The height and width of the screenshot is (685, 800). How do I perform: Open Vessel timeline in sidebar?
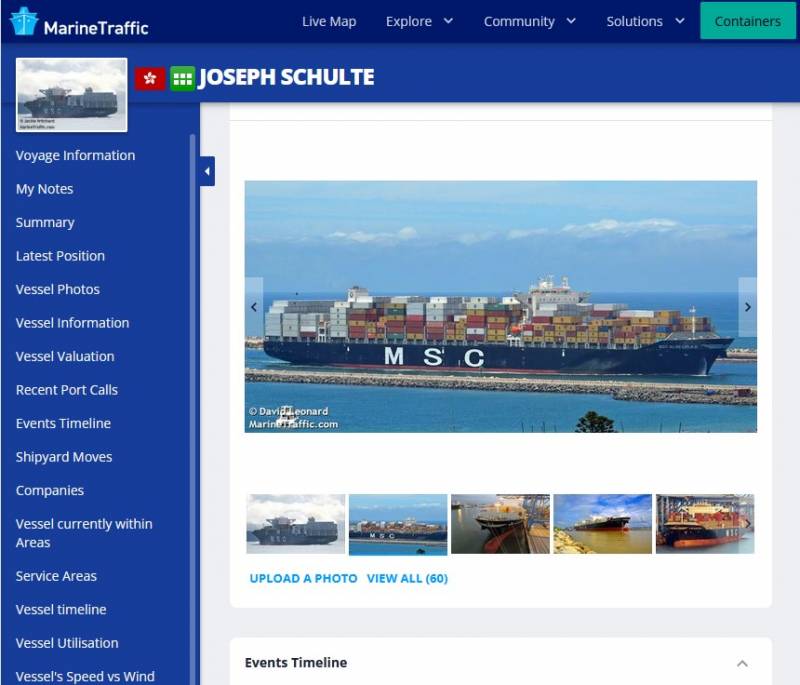61,610
